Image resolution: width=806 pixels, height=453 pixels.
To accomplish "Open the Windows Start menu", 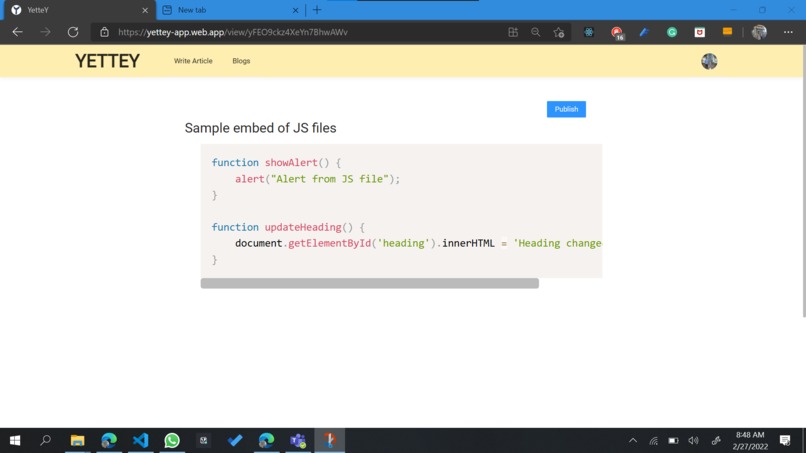I will tap(15, 441).
